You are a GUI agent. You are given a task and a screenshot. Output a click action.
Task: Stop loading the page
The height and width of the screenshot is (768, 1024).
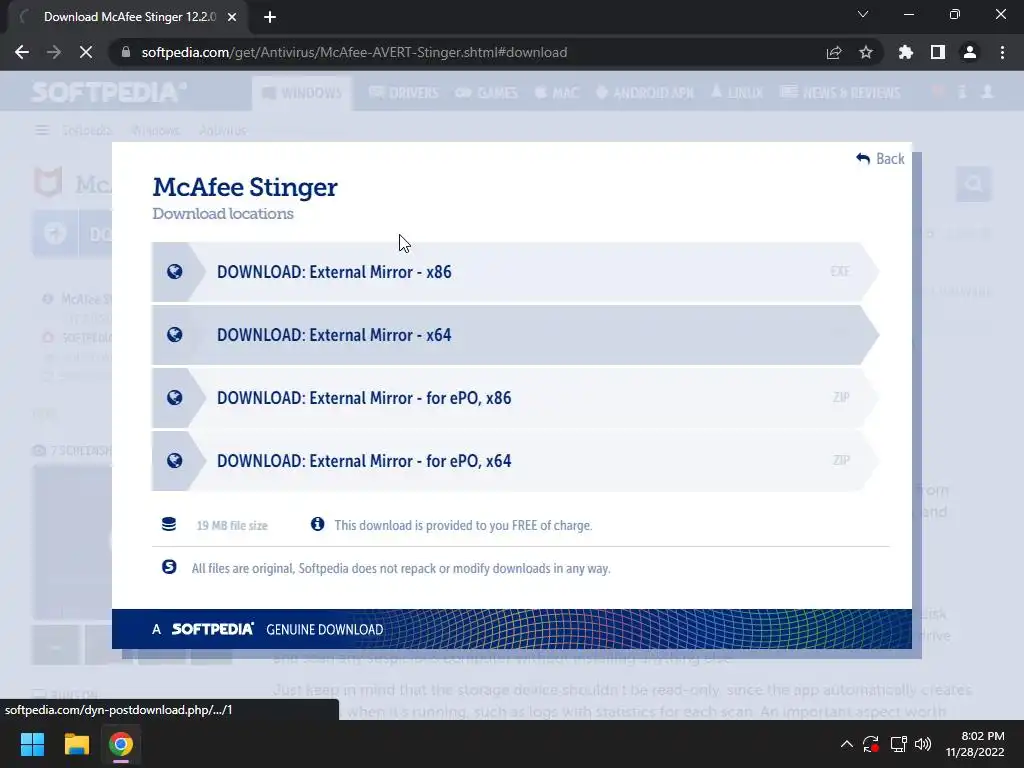coord(86,52)
